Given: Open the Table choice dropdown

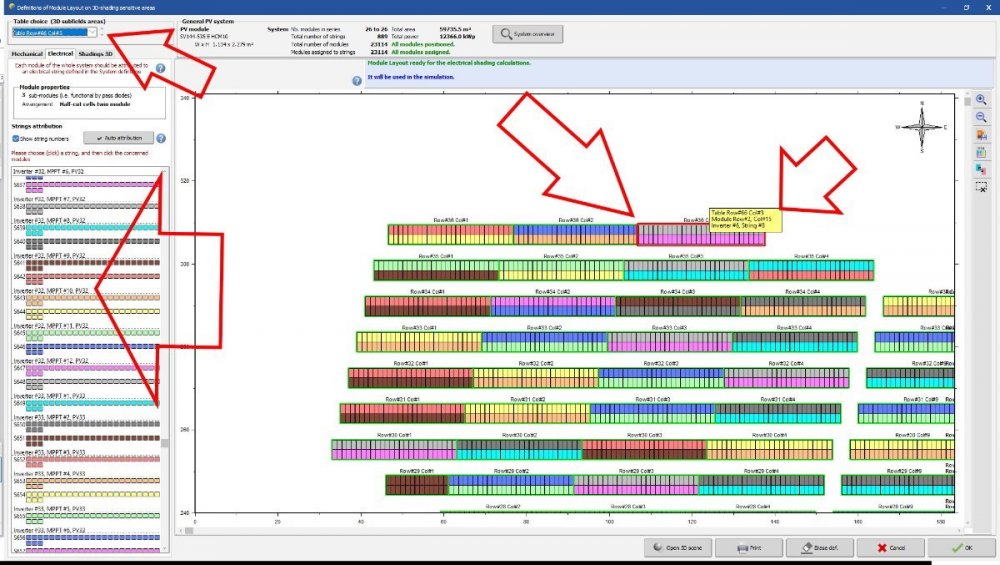Looking at the screenshot, I should point(92,32).
